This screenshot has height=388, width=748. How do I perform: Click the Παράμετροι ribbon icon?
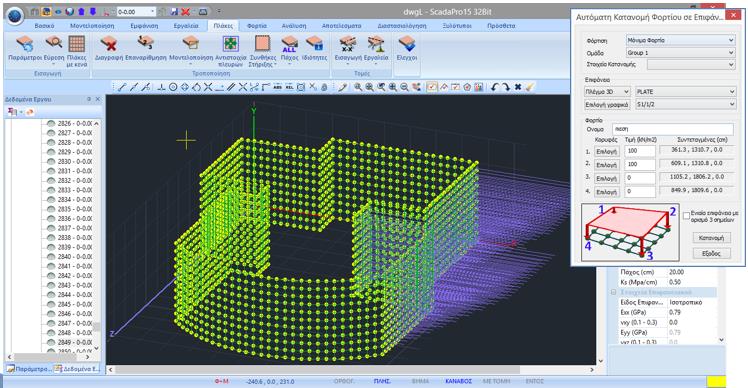[x=25, y=45]
